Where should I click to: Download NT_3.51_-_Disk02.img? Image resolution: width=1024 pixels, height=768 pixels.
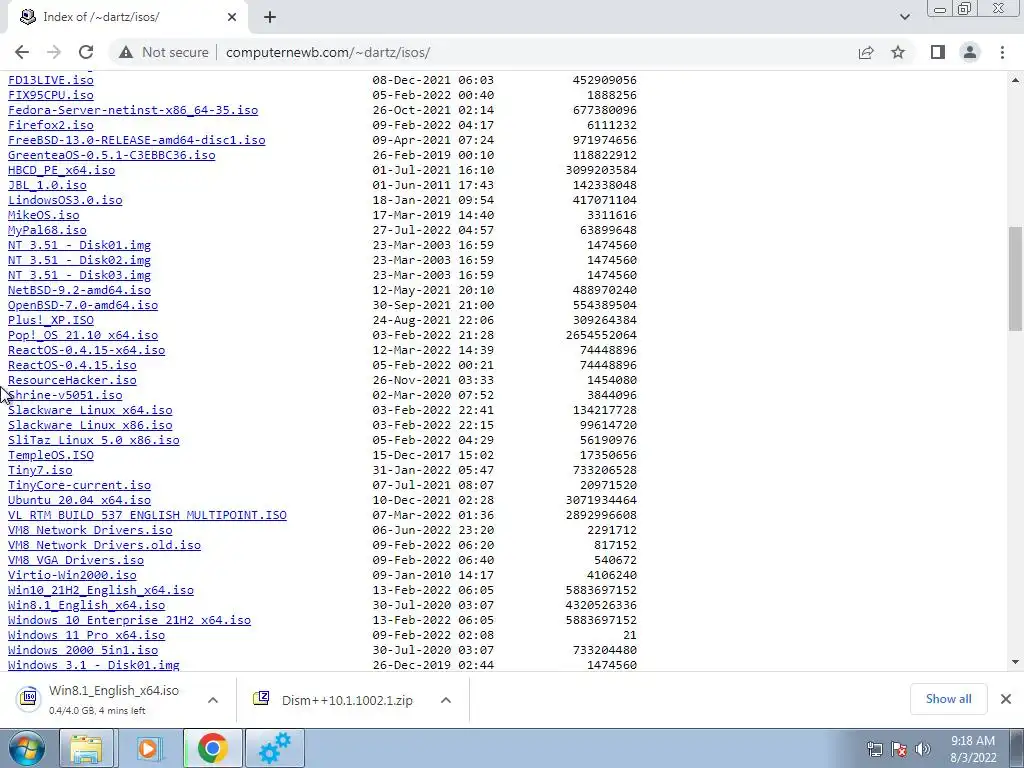pyautogui.click(x=79, y=260)
